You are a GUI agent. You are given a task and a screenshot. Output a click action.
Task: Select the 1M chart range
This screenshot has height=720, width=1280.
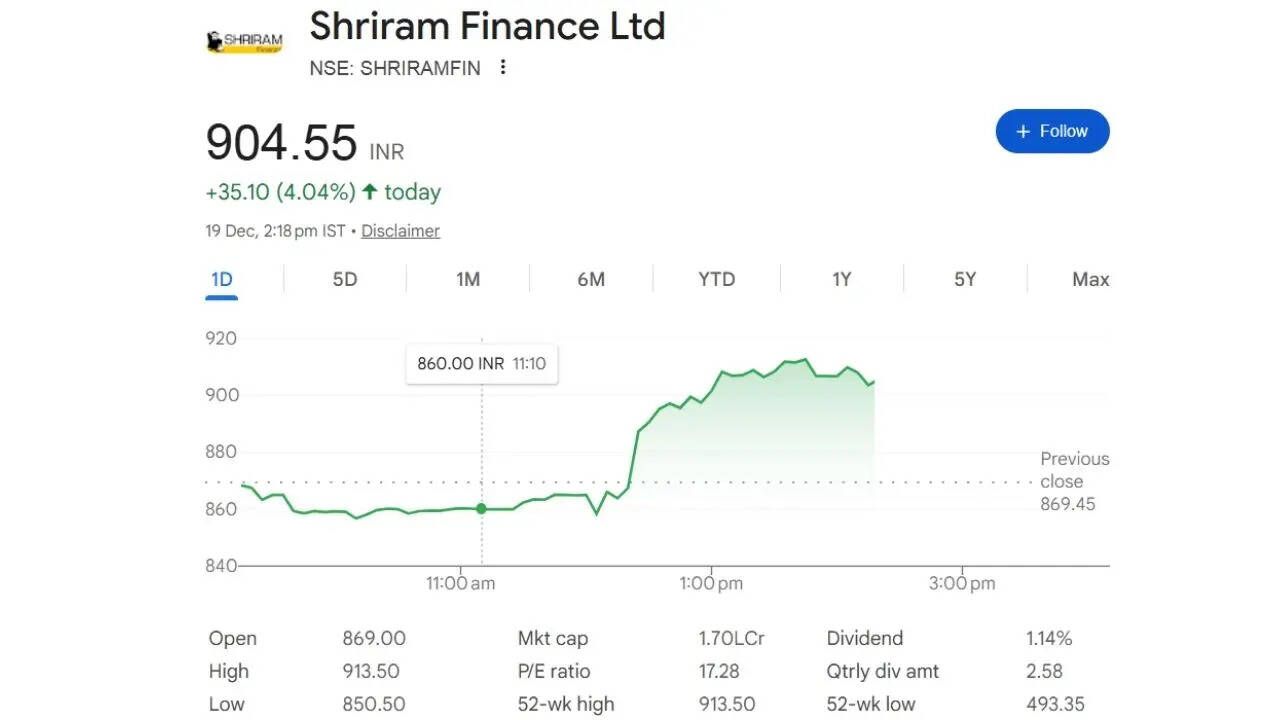click(x=468, y=279)
